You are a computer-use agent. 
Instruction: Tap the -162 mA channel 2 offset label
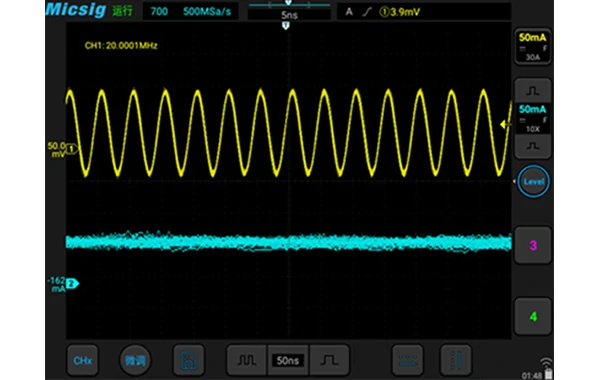57,285
